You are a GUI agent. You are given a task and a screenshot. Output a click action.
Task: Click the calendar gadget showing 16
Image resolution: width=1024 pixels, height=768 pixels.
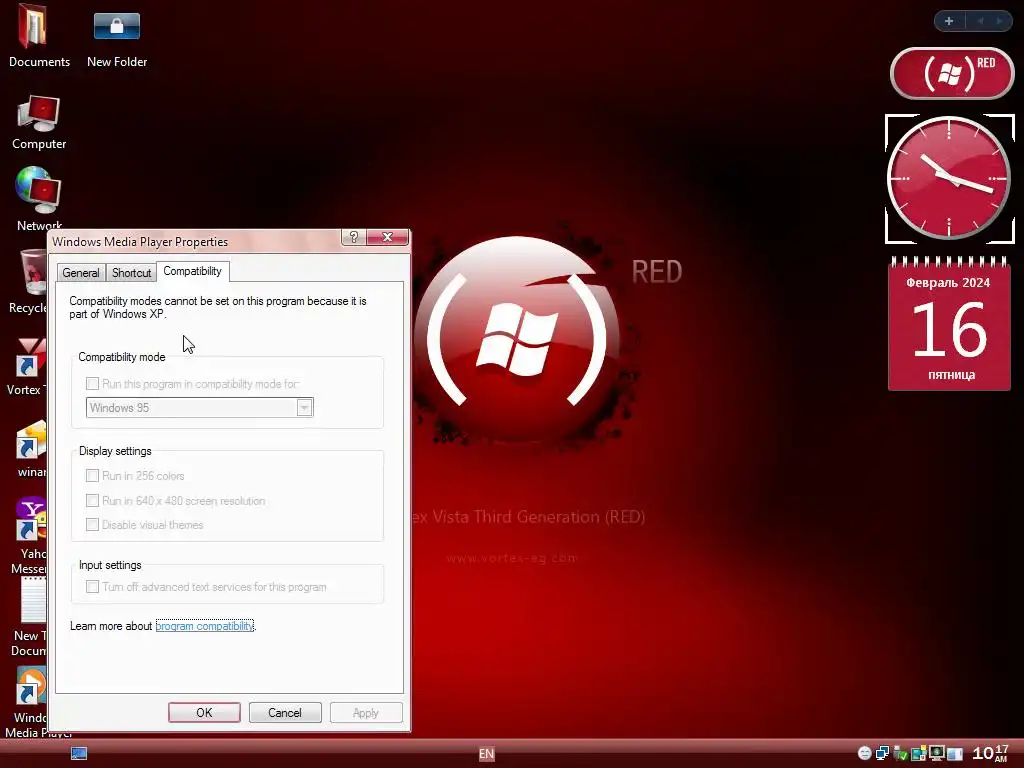point(950,325)
